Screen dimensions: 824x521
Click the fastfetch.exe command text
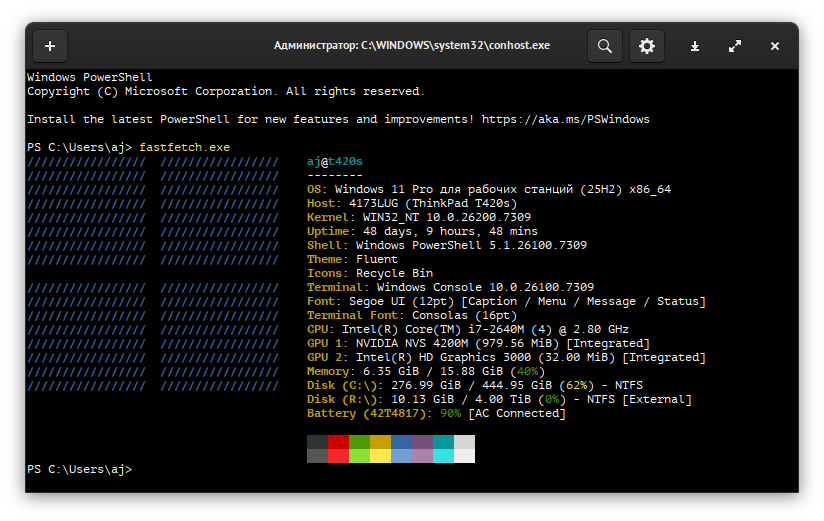[184, 147]
